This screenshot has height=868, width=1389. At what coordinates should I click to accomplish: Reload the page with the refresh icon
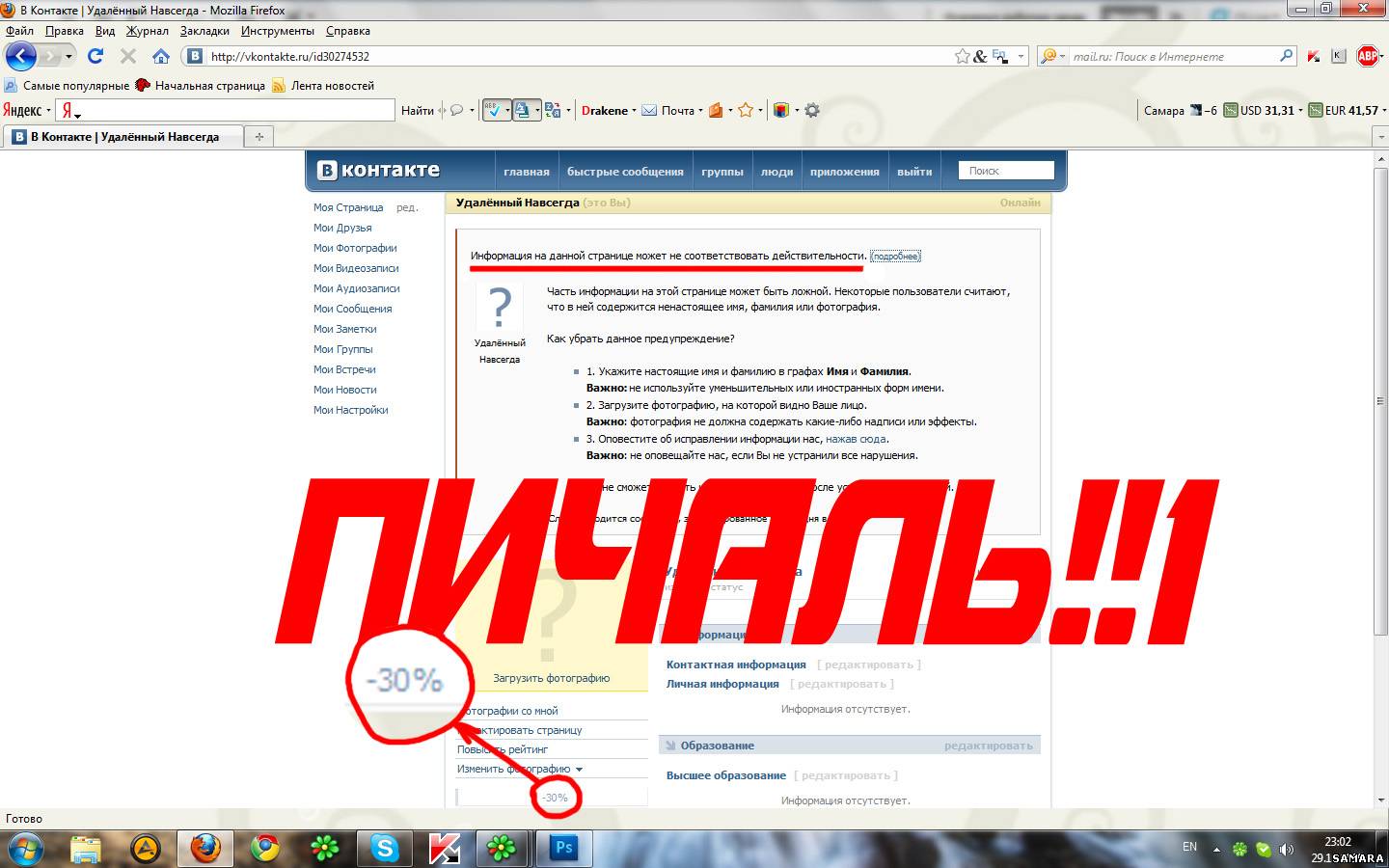95,56
